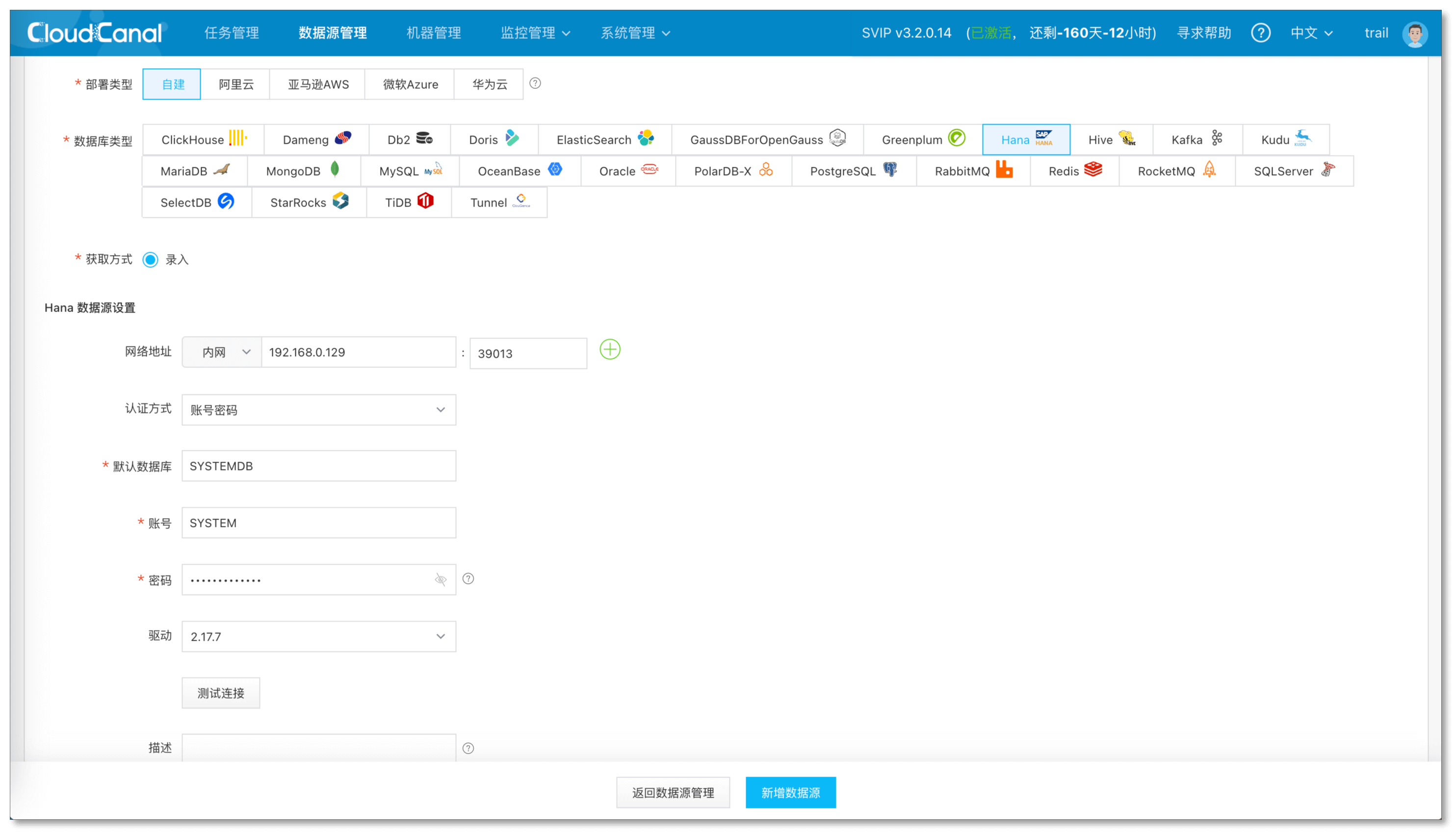Open the 寻求帮助 link
This screenshot has width=1456, height=834.
pyautogui.click(x=1203, y=33)
